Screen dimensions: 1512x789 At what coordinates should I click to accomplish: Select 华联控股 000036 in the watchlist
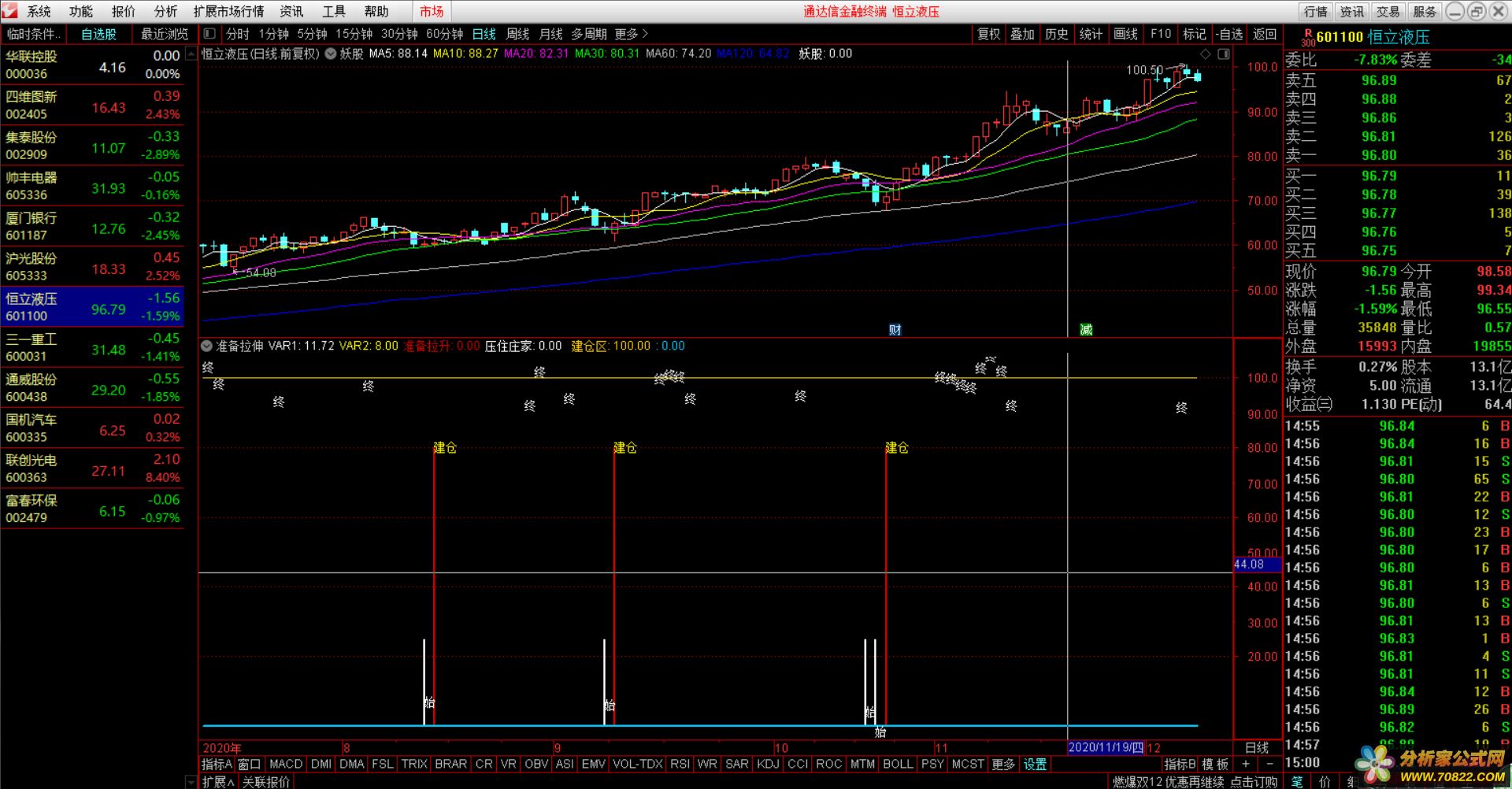92,65
